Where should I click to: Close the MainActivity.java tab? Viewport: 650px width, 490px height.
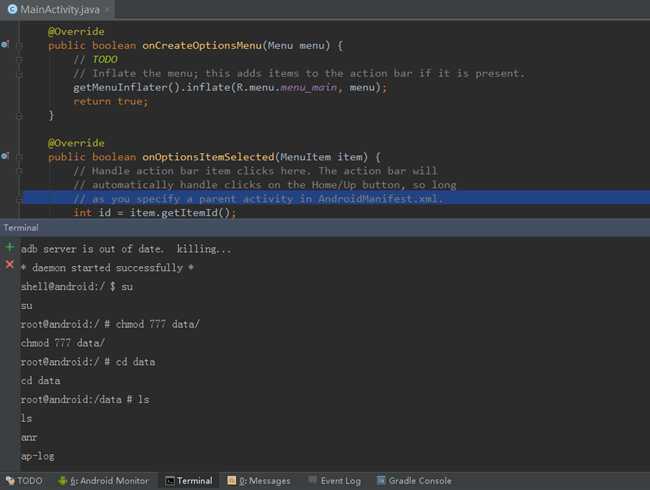(x=108, y=10)
